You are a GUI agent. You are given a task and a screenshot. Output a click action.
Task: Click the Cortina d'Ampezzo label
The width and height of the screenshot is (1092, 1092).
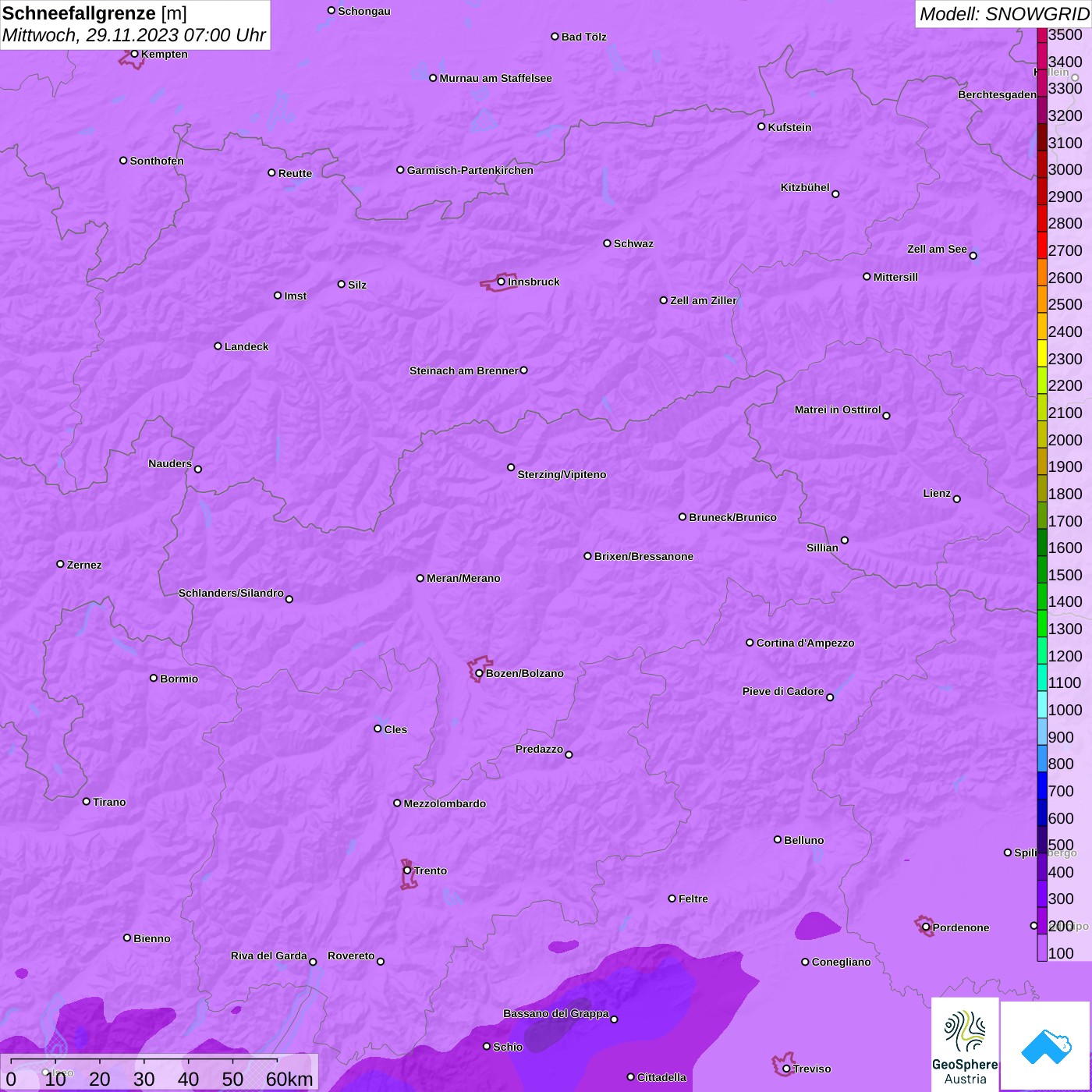tap(805, 643)
